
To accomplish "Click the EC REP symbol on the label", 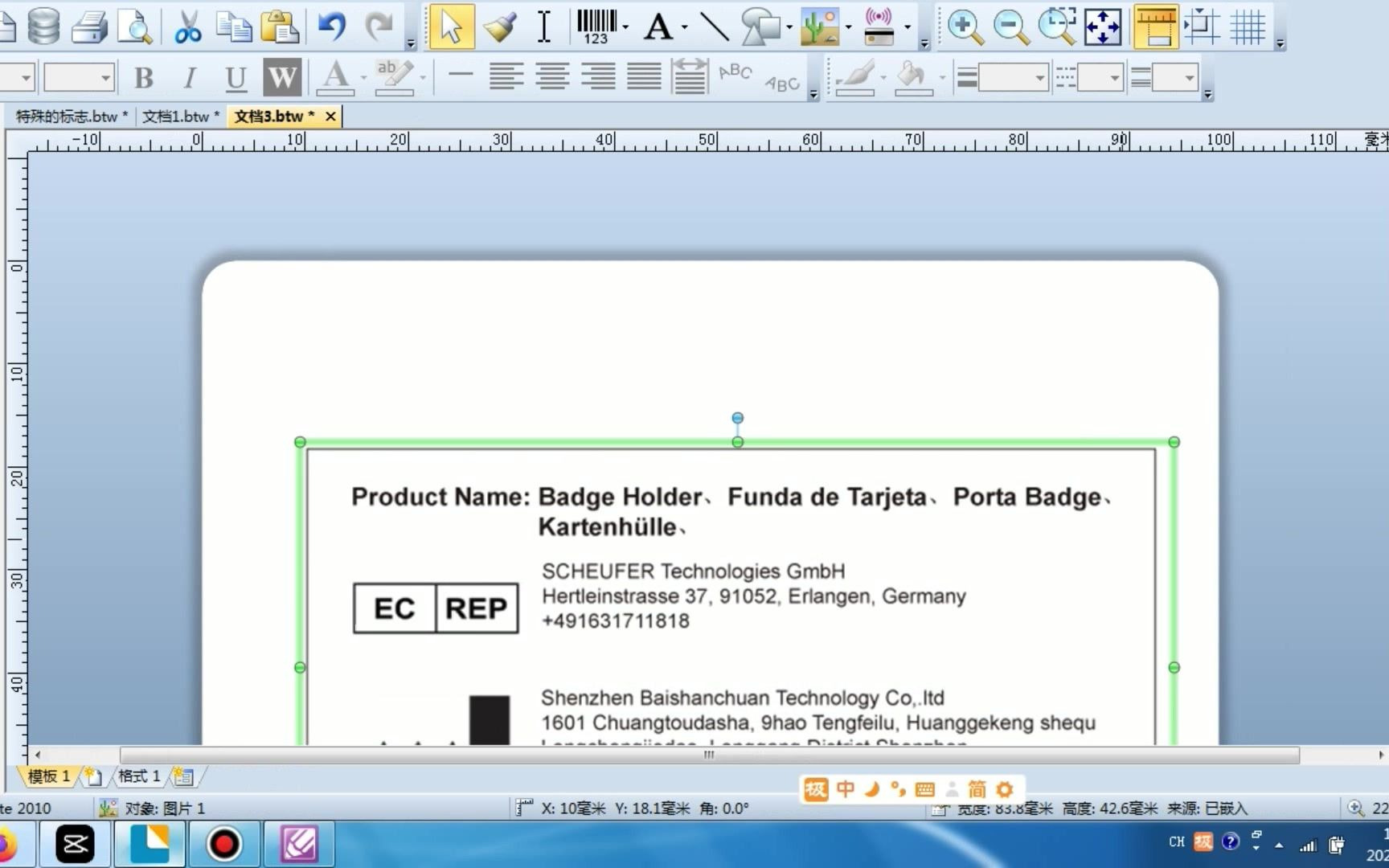I will tap(436, 608).
